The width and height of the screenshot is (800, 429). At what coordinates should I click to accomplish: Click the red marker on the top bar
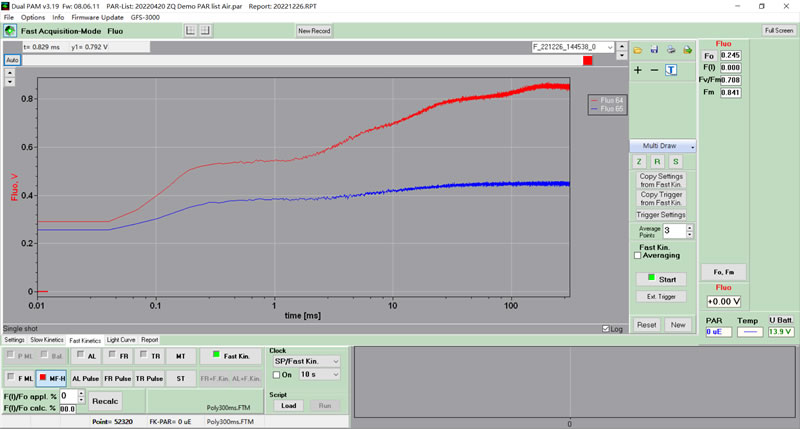pos(587,60)
